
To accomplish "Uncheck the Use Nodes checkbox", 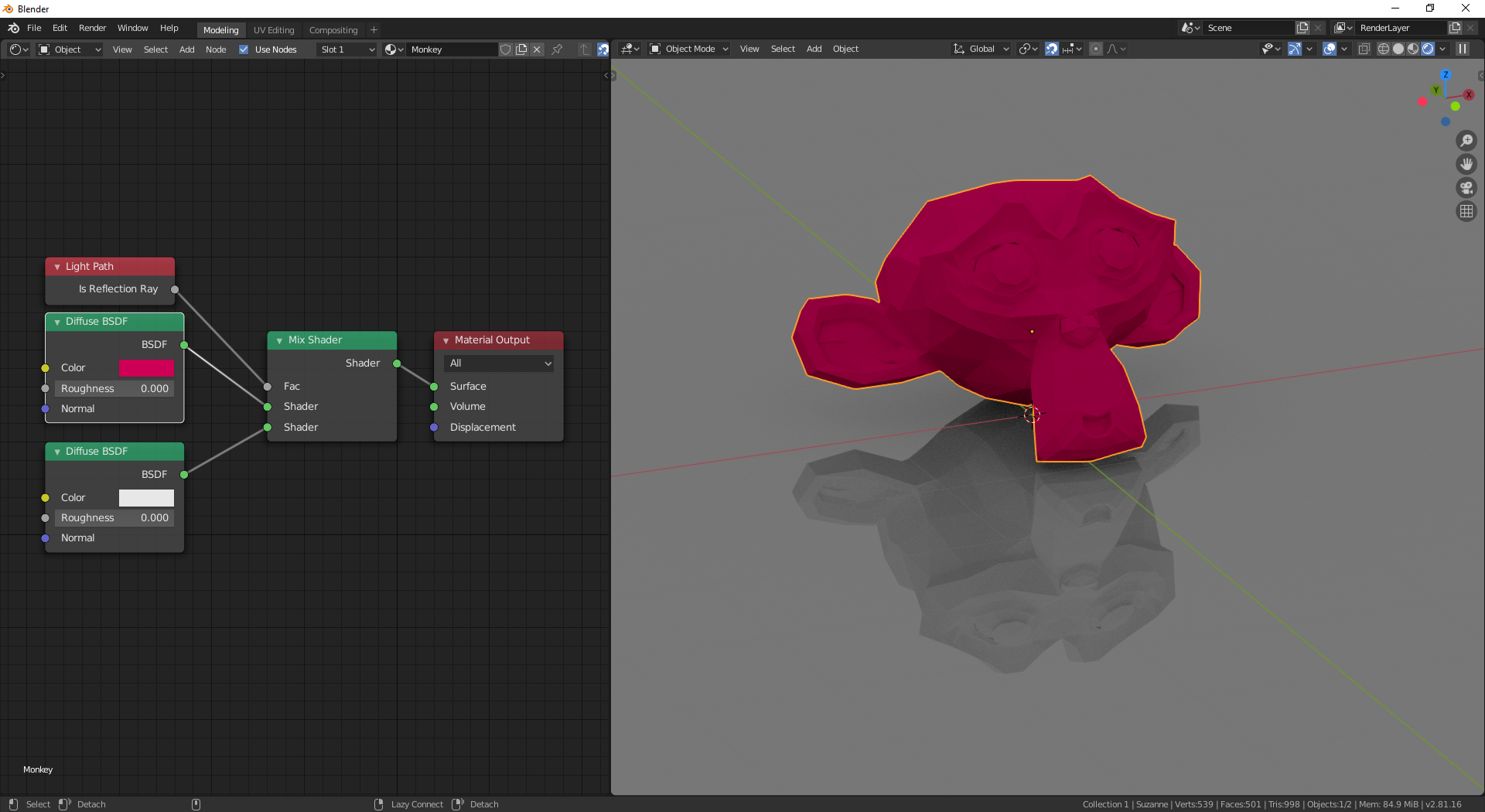I will [244, 49].
